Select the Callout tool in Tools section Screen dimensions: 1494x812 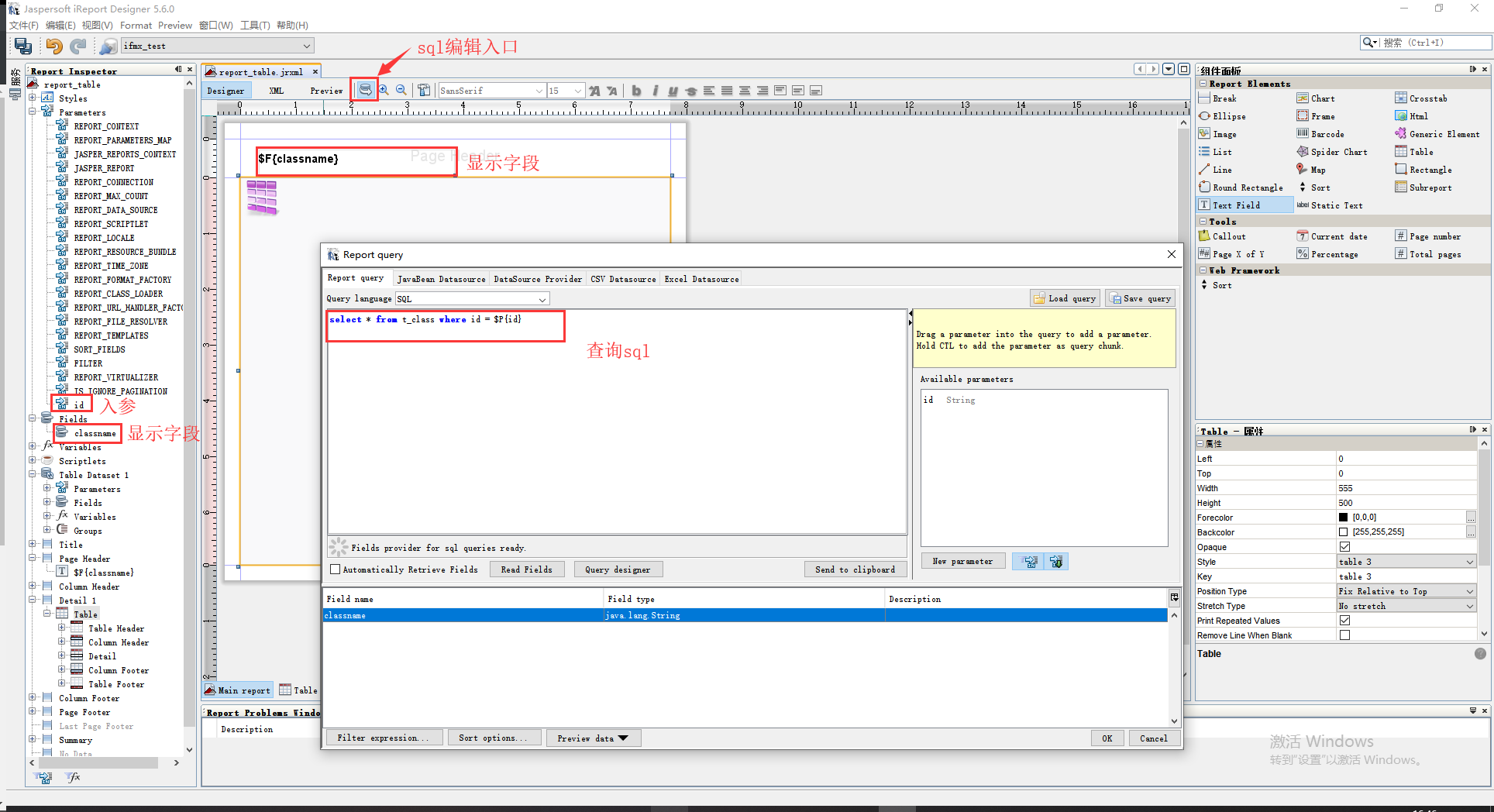pyautogui.click(x=1229, y=236)
